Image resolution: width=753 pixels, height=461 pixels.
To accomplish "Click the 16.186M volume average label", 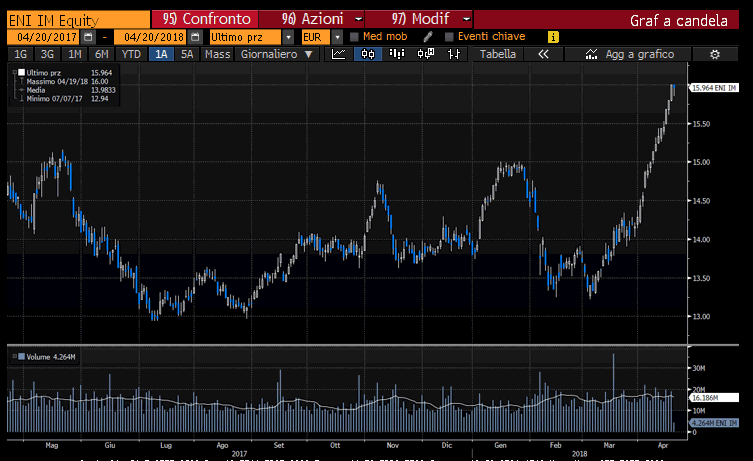I will pyautogui.click(x=714, y=398).
